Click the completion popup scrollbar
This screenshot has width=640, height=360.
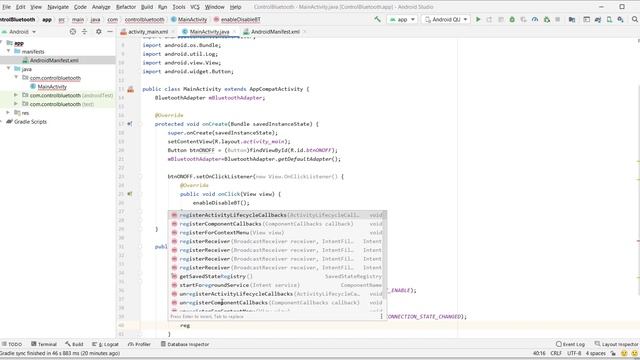click(385, 255)
